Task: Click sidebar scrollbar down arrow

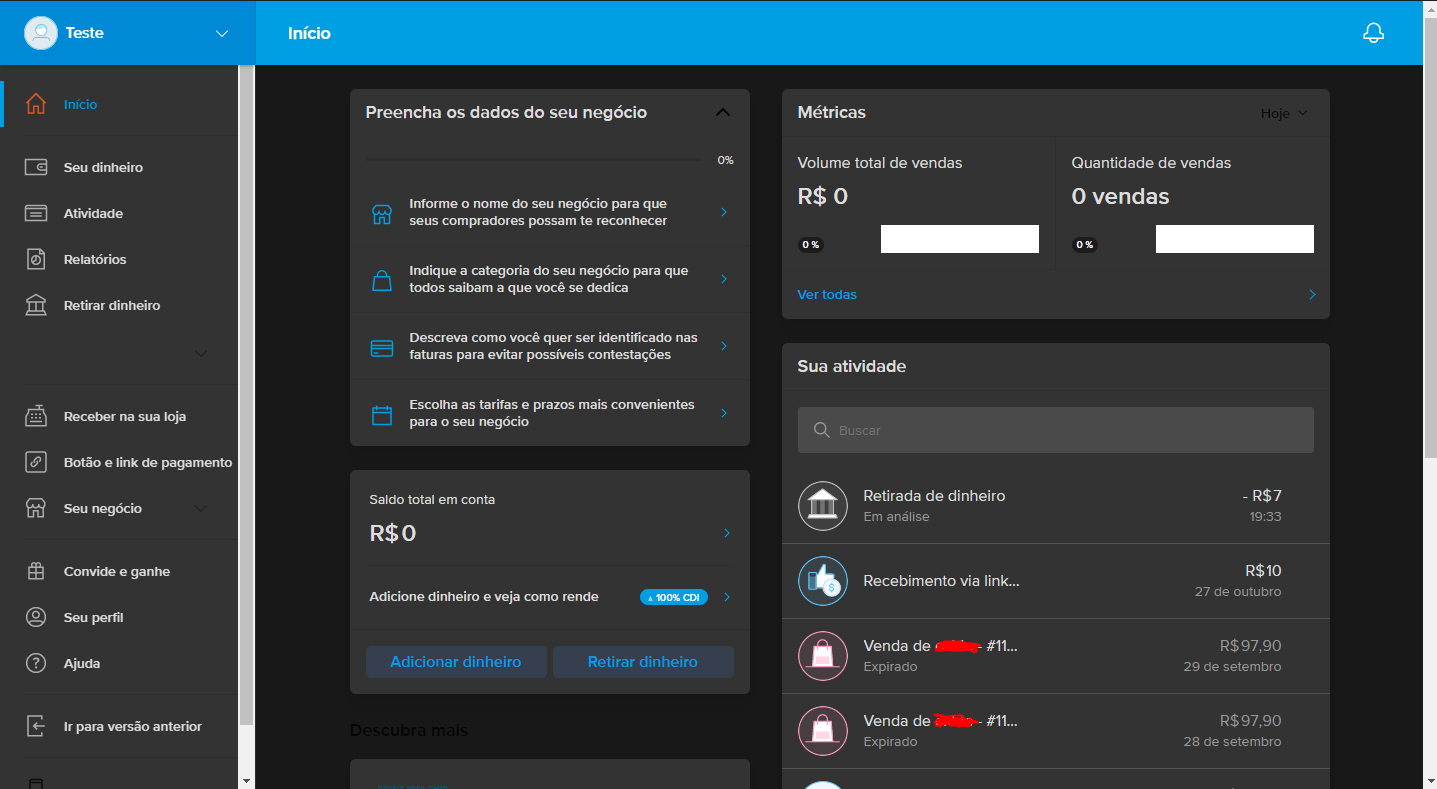Action: tap(246, 780)
